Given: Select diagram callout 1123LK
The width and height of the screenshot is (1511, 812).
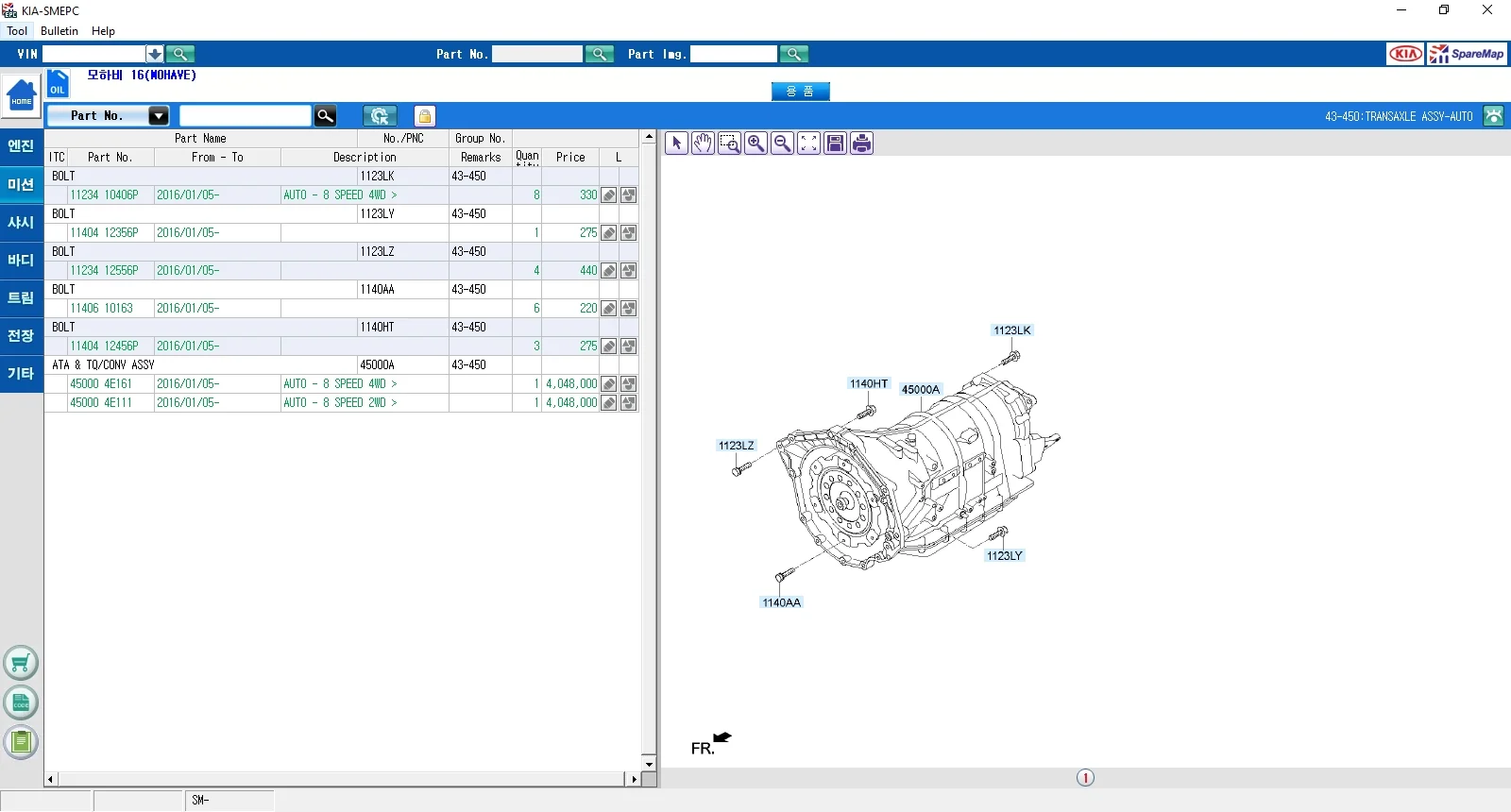Looking at the screenshot, I should pyautogui.click(x=1011, y=330).
